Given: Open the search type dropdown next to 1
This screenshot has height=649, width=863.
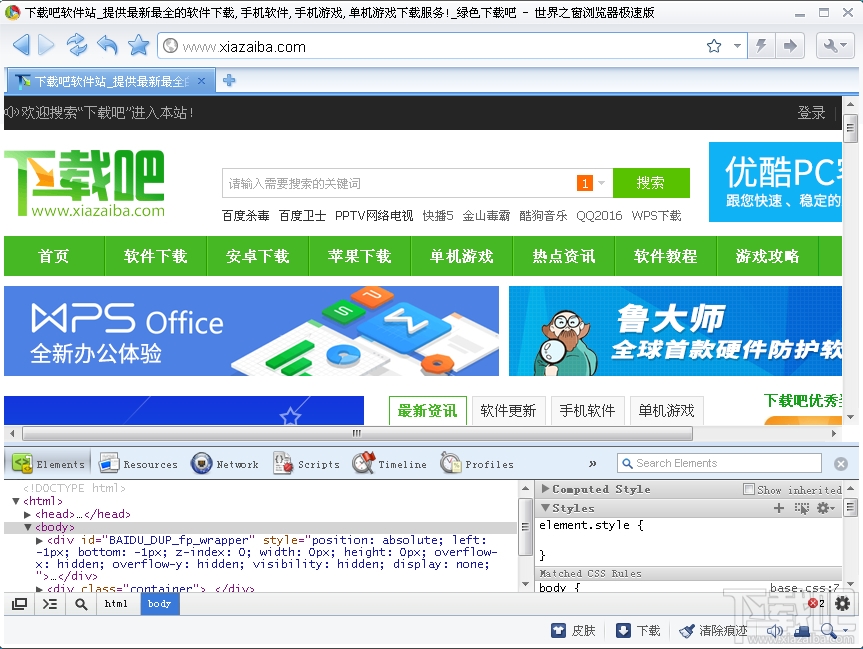Looking at the screenshot, I should click(x=601, y=183).
